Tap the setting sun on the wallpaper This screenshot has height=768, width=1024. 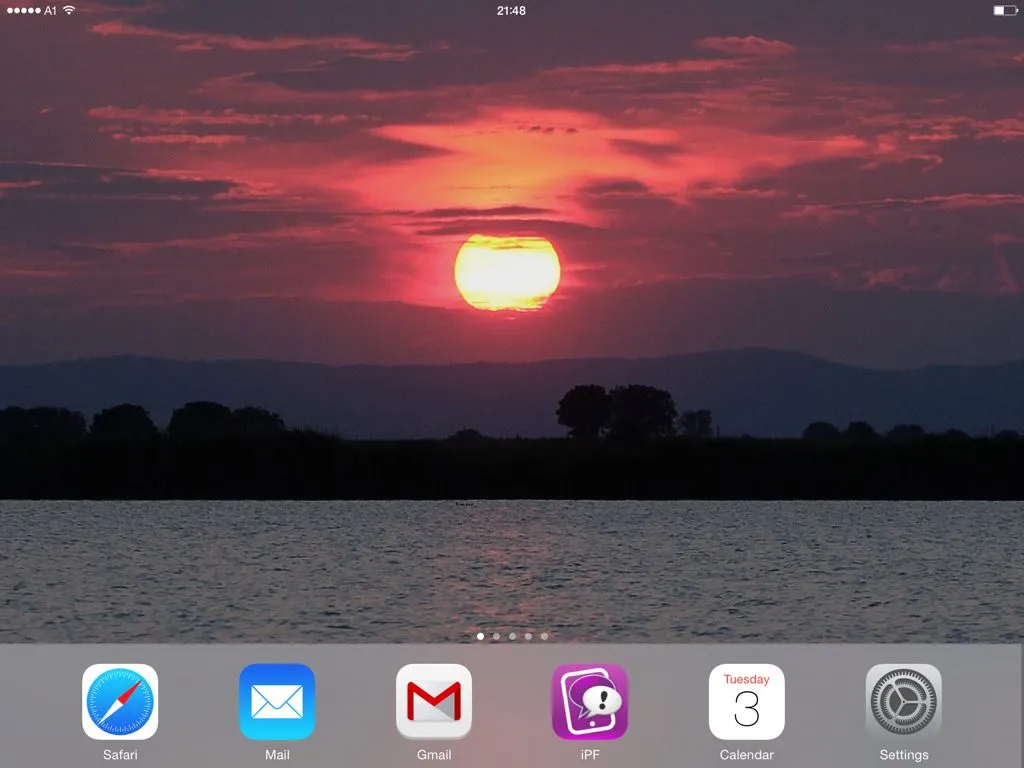click(x=507, y=273)
